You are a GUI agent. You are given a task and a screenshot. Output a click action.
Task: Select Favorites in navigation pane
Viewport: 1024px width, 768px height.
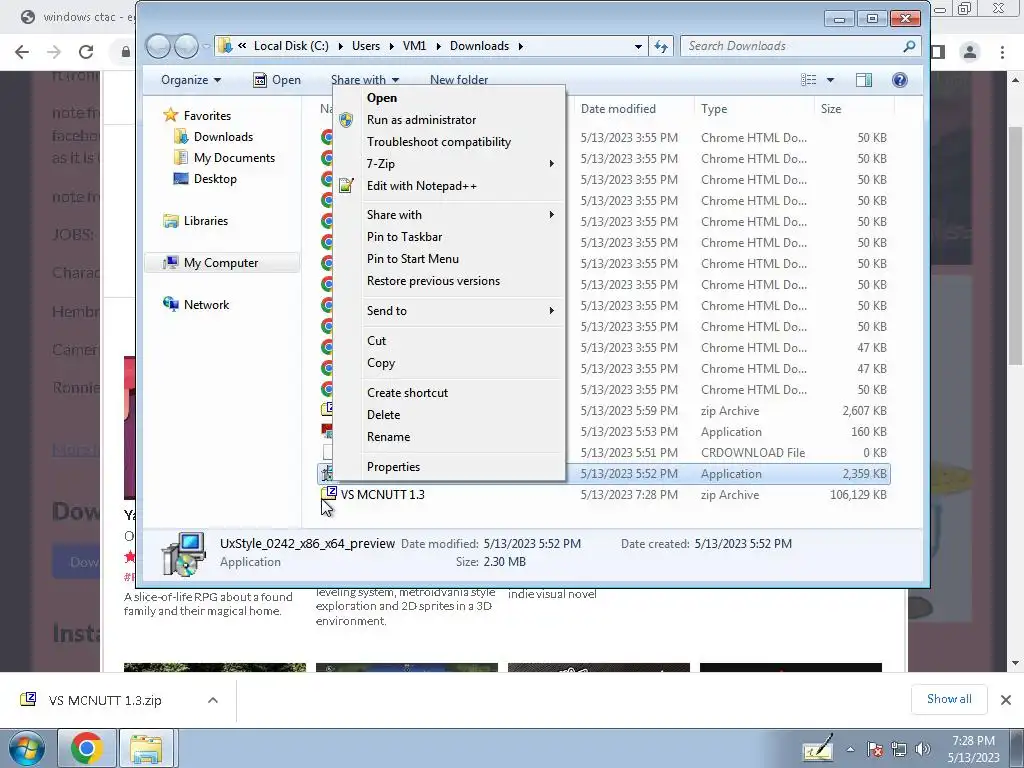click(207, 116)
